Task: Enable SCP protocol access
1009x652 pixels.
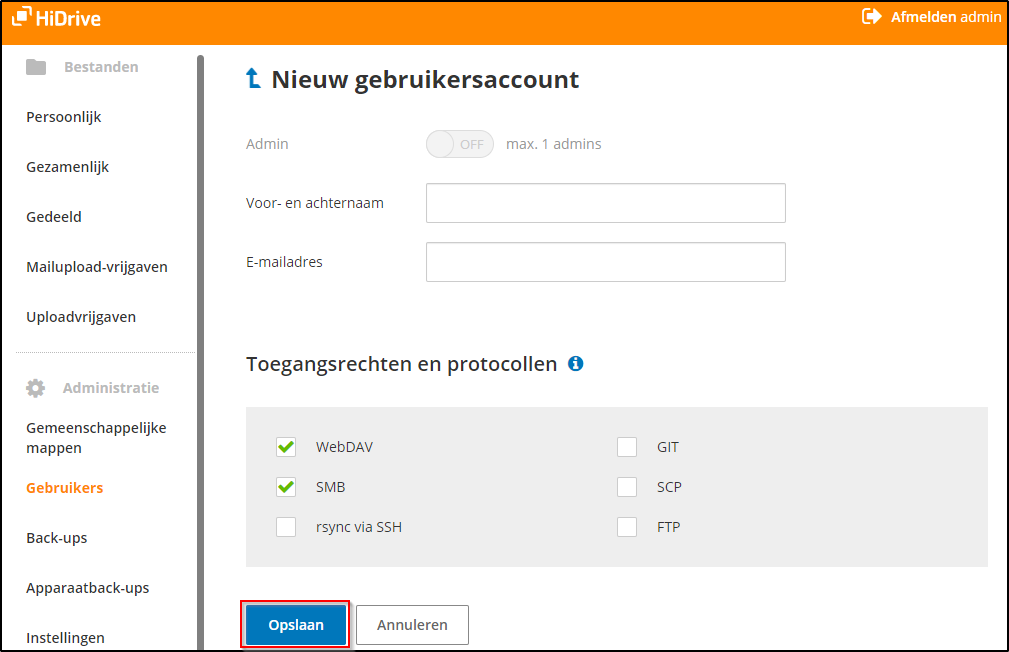Action: click(x=627, y=487)
